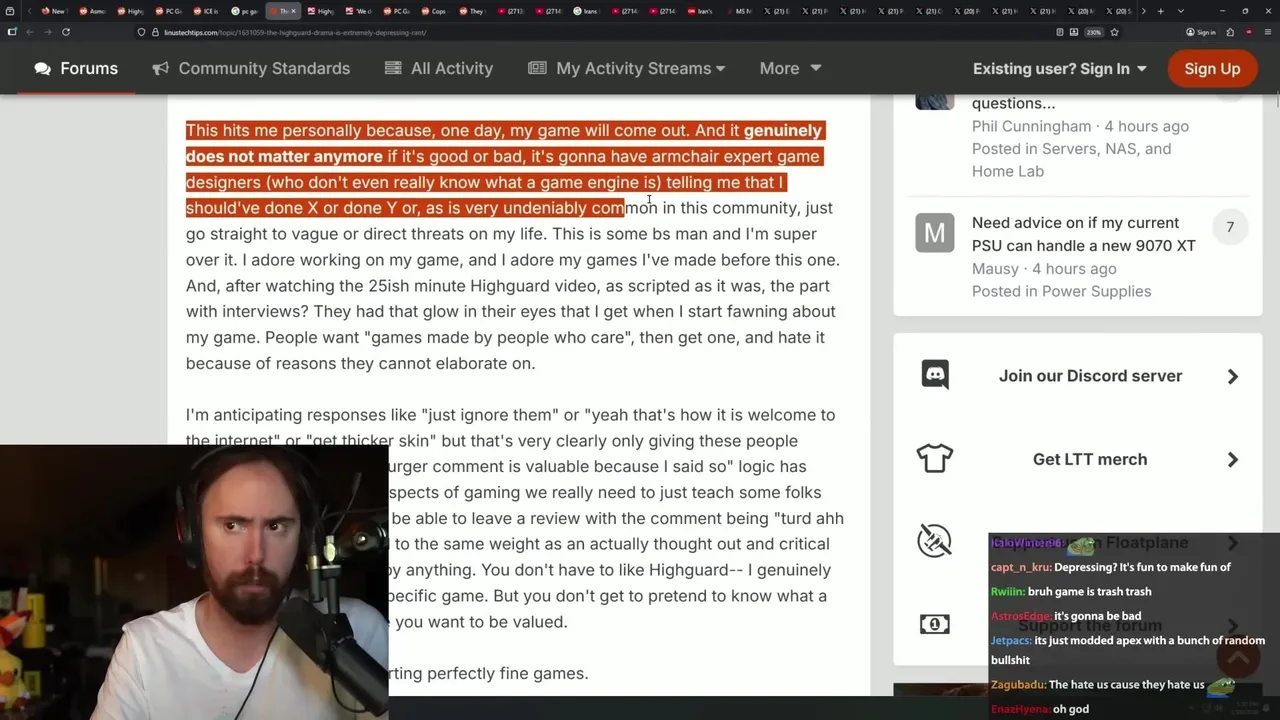Click the 'starting perfectly fine games' line

pos(489,673)
